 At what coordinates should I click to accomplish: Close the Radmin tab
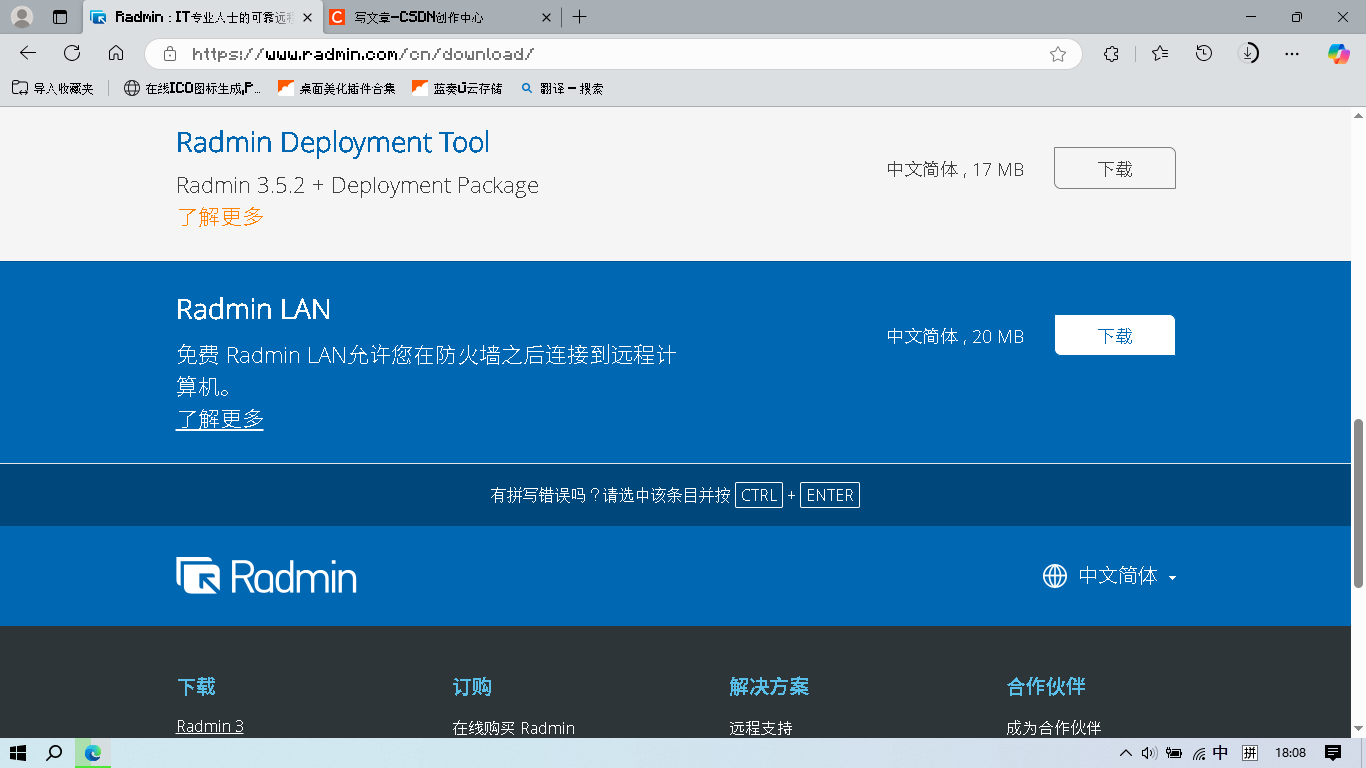point(307,17)
